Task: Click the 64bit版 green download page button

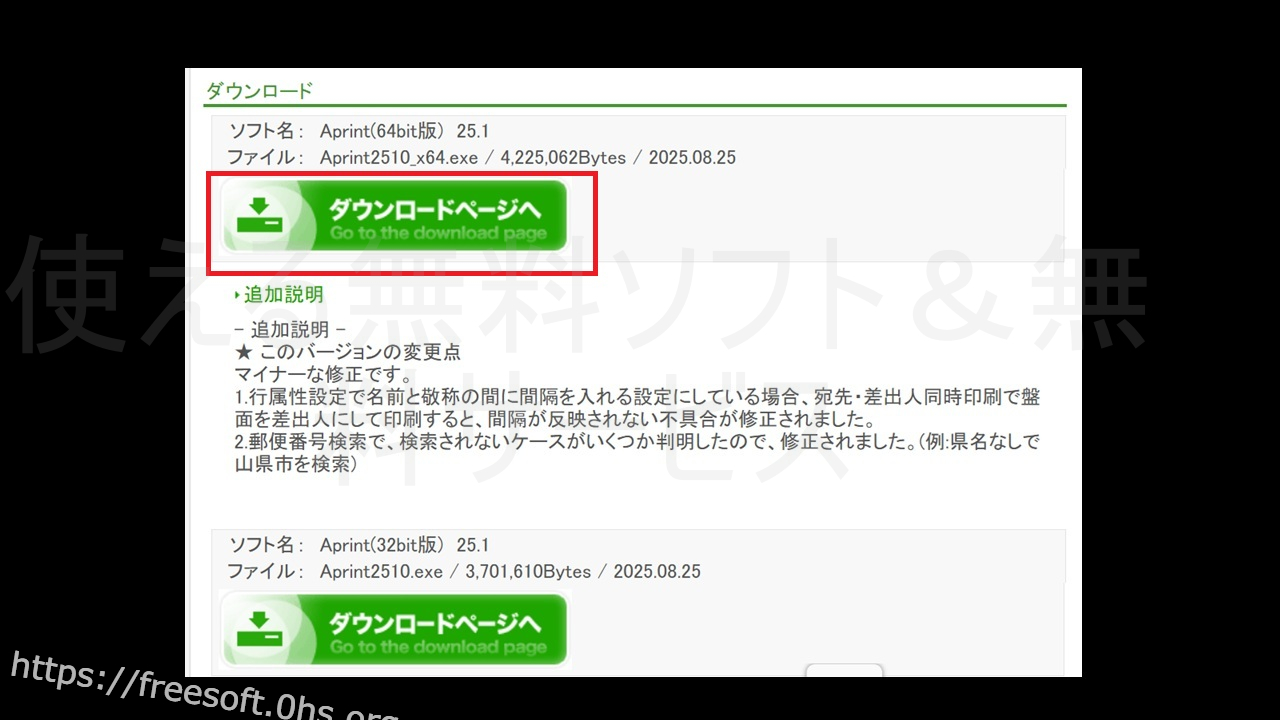Action: [x=394, y=217]
